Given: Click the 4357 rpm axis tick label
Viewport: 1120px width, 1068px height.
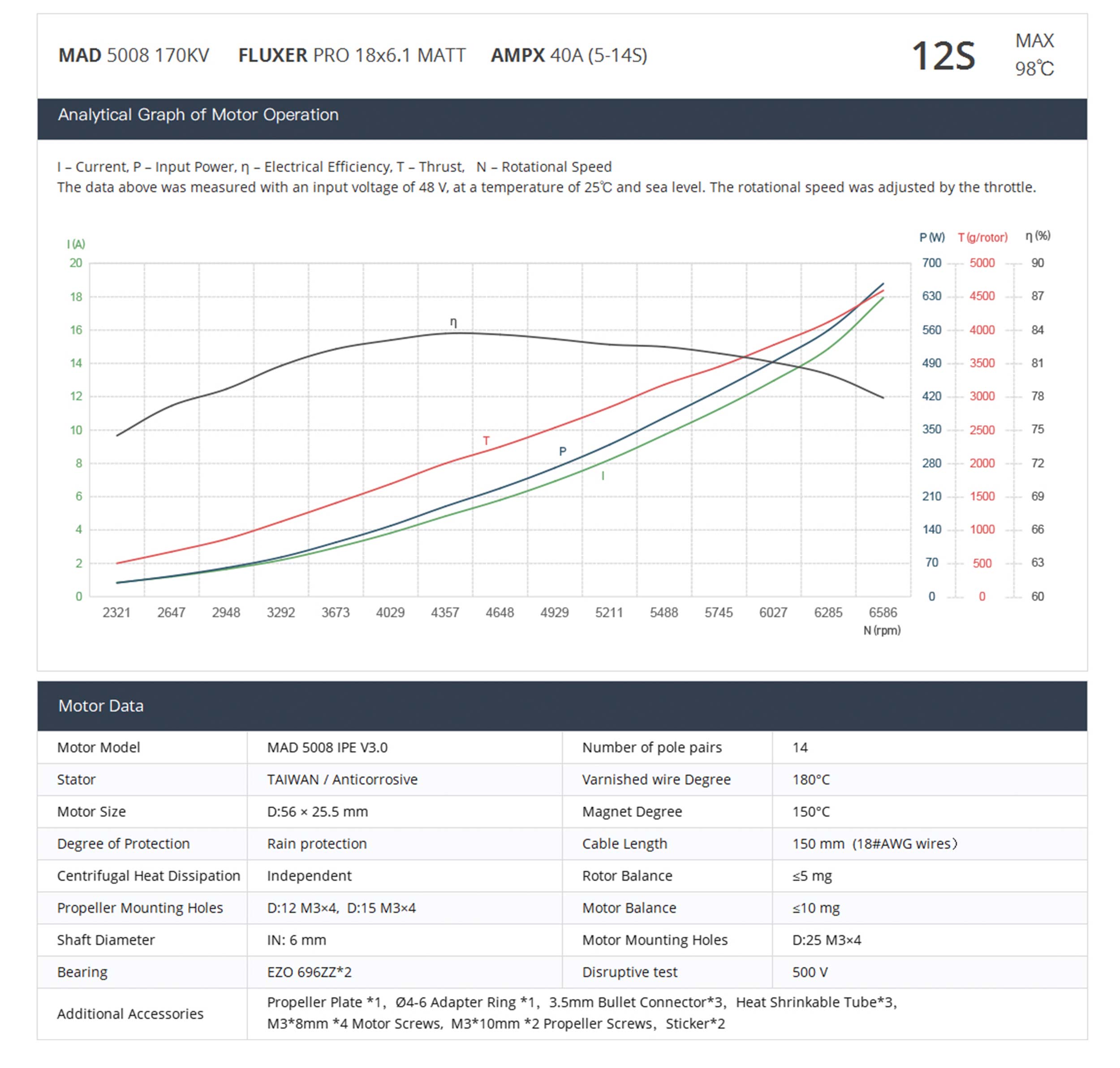Looking at the screenshot, I should [445, 612].
